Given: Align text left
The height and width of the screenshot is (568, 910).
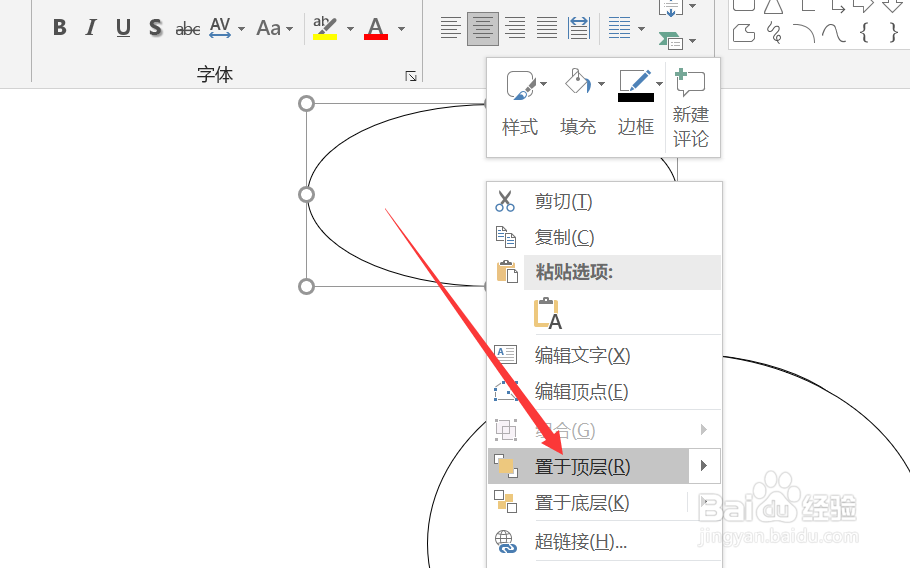Looking at the screenshot, I should 450,27.
